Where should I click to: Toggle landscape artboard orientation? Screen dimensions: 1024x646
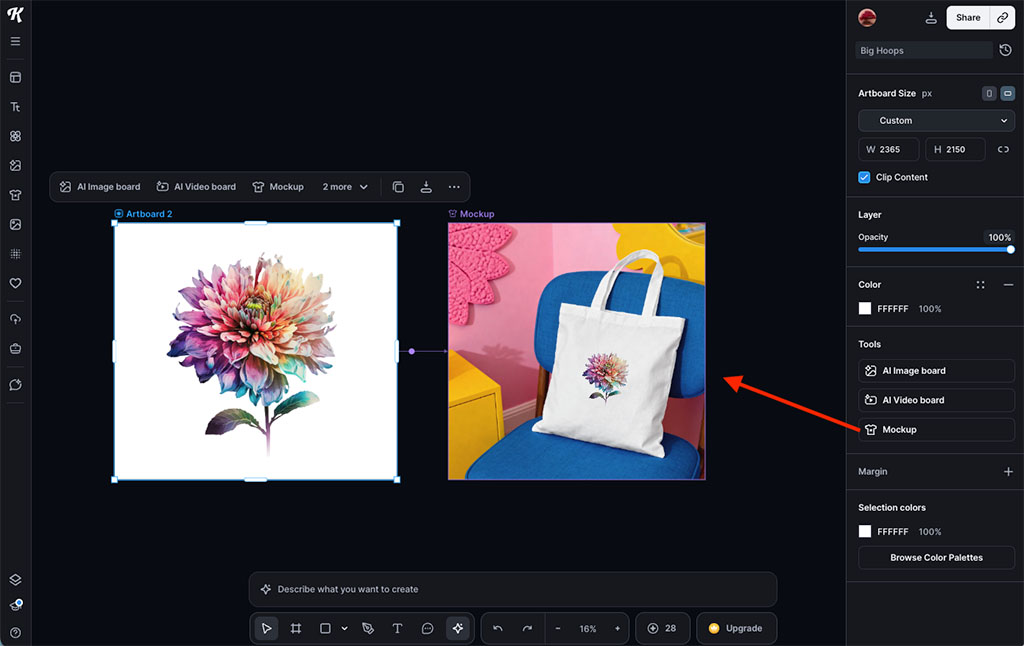click(1007, 92)
